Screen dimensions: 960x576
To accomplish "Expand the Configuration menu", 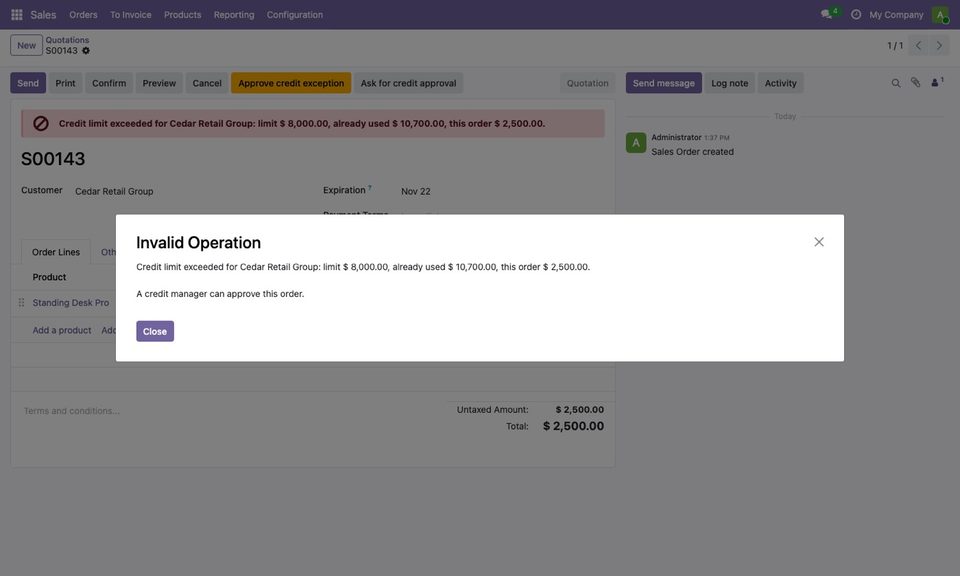I will point(294,15).
